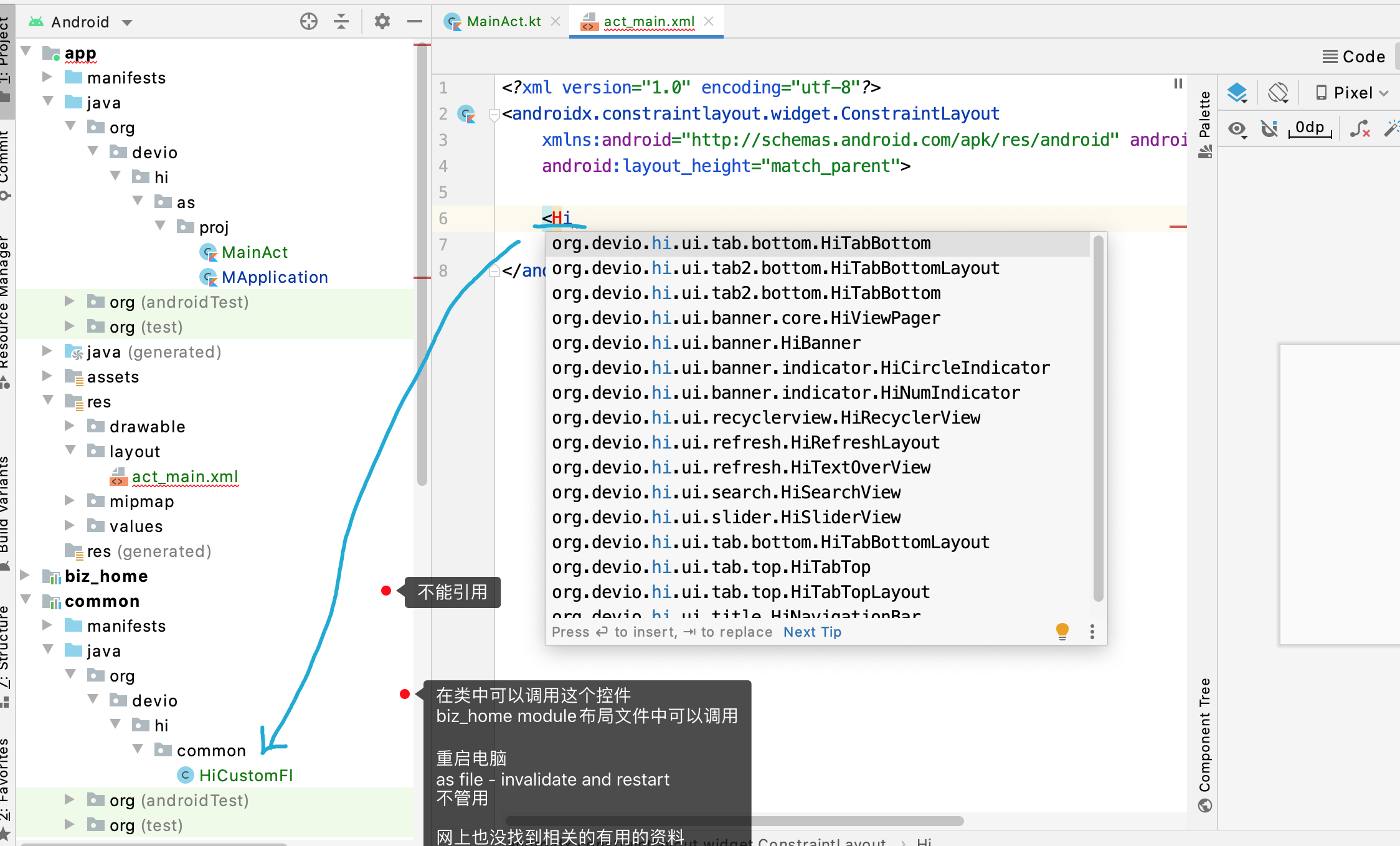Switch to Code view mode
Screen dimensions: 1400x846
[1355, 57]
